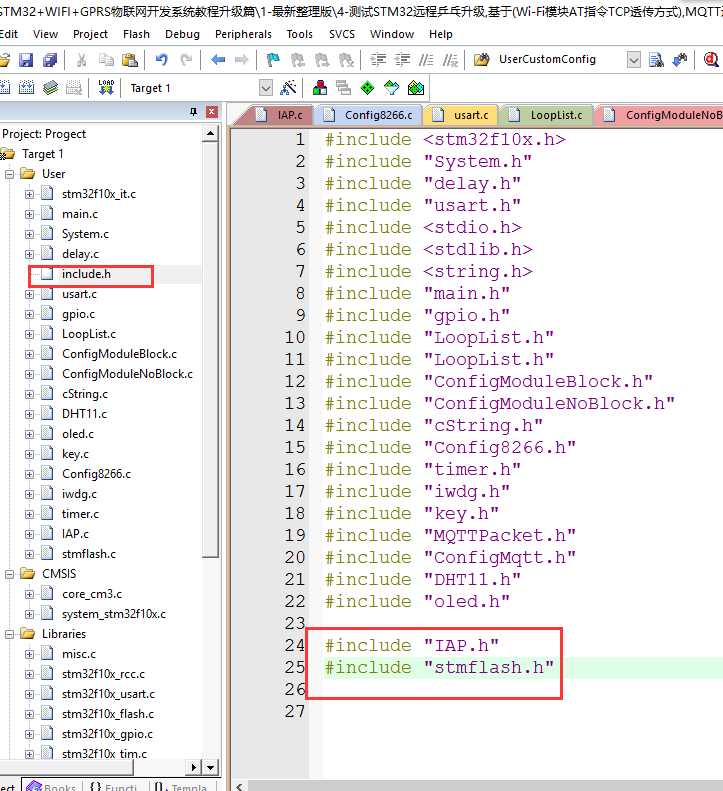Open the Project menu
Viewport: 723px width, 791px height.
[x=90, y=34]
